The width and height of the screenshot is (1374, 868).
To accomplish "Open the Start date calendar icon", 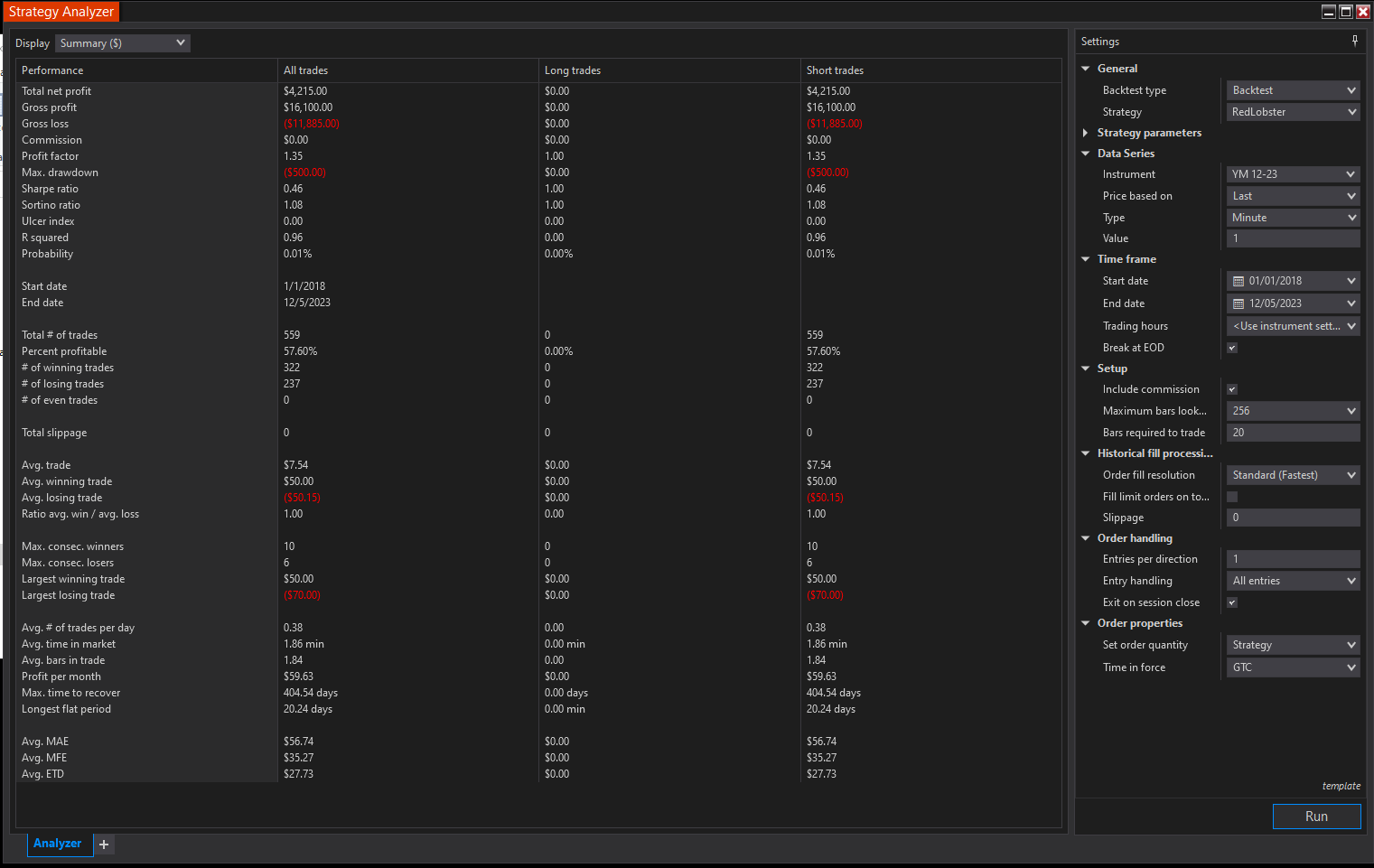I will pyautogui.click(x=1238, y=282).
